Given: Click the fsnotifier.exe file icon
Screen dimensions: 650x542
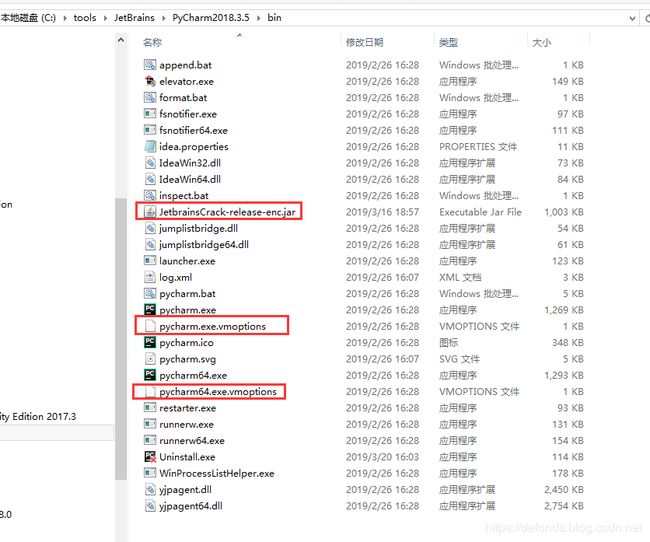Looking at the screenshot, I should tap(150, 114).
